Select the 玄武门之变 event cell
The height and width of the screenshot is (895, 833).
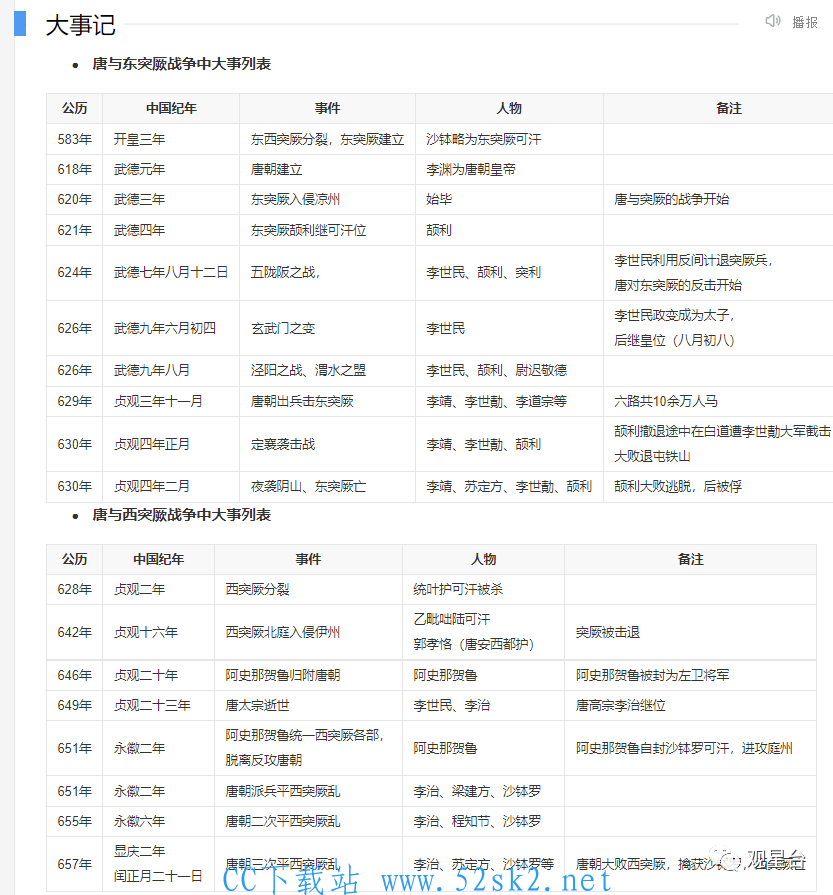tap(328, 328)
